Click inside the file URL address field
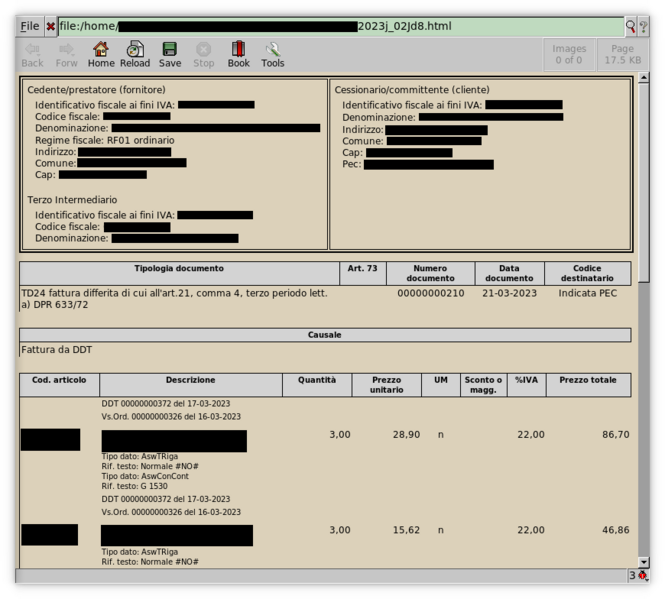This screenshot has height=599, width=665. coord(341,26)
